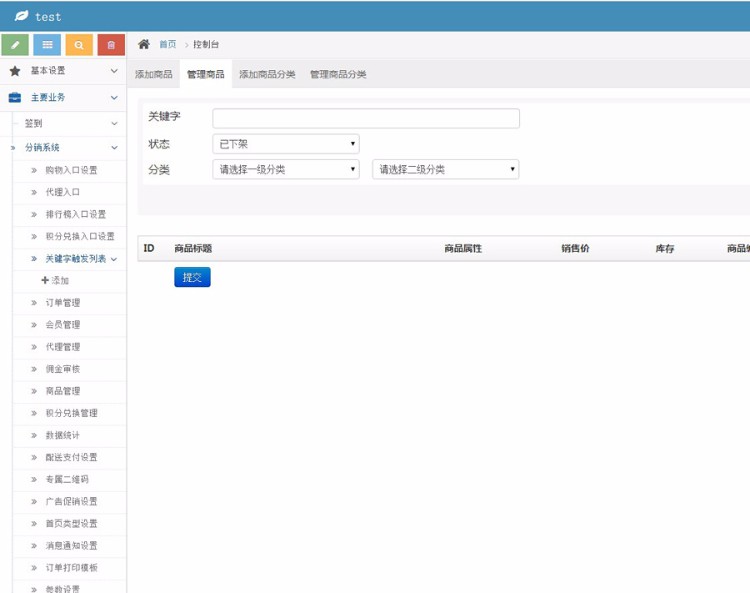Collapse the 分销系统 sidebar section

pos(113,148)
